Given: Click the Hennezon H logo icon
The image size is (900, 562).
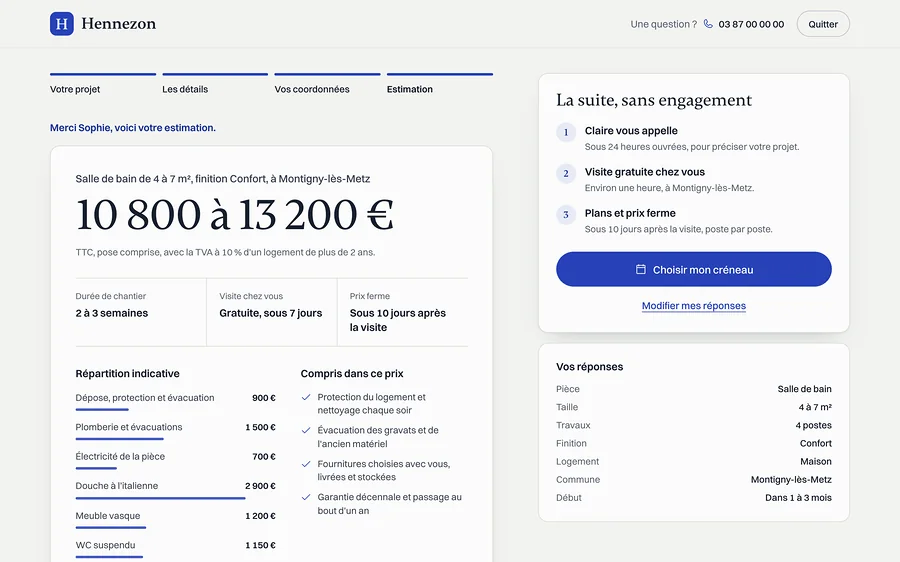Looking at the screenshot, I should pyautogui.click(x=61, y=24).
